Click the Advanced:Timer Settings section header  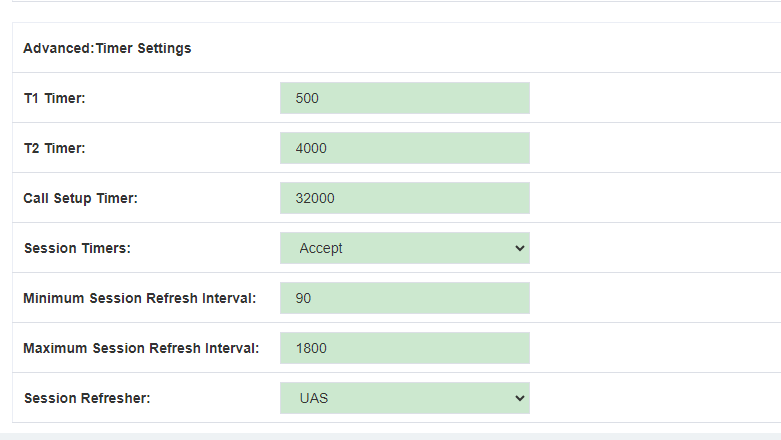pos(107,48)
